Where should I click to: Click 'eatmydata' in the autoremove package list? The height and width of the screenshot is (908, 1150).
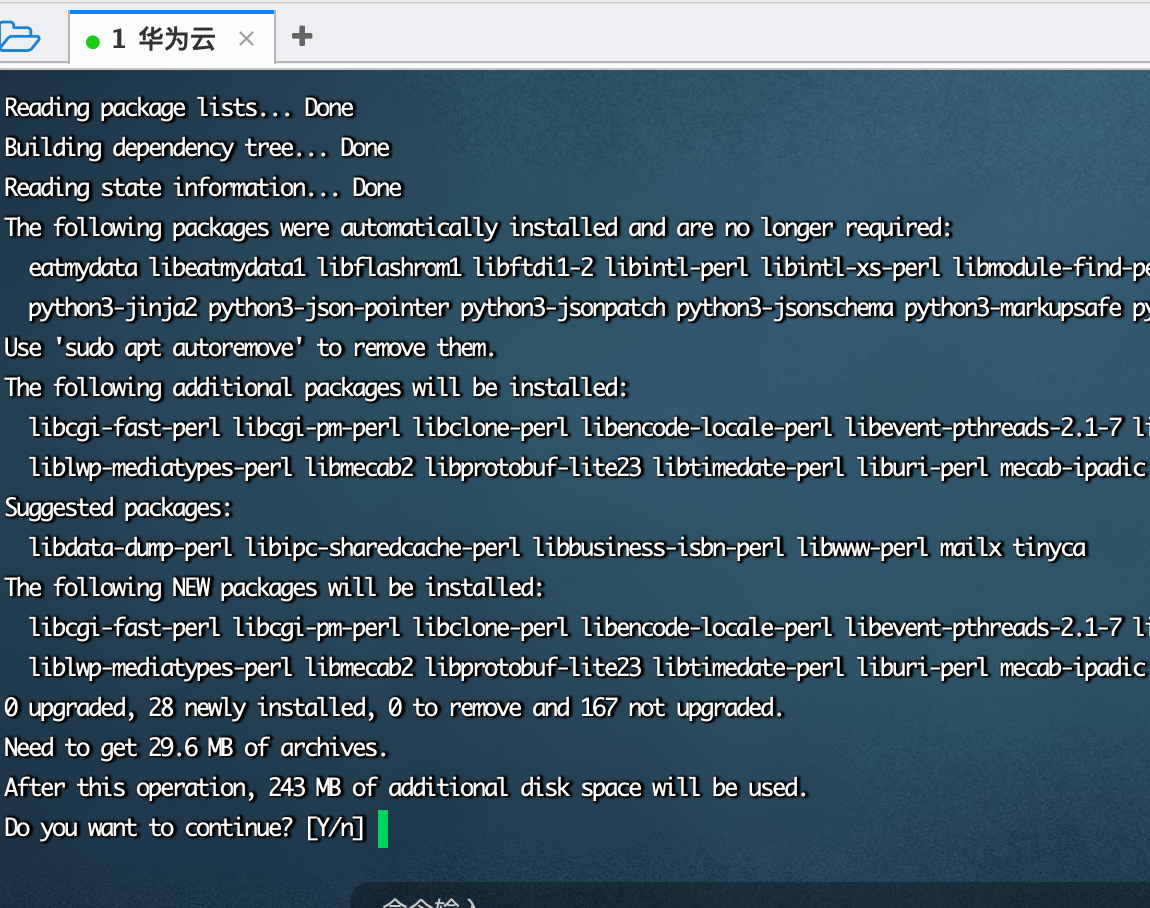[x=84, y=268]
